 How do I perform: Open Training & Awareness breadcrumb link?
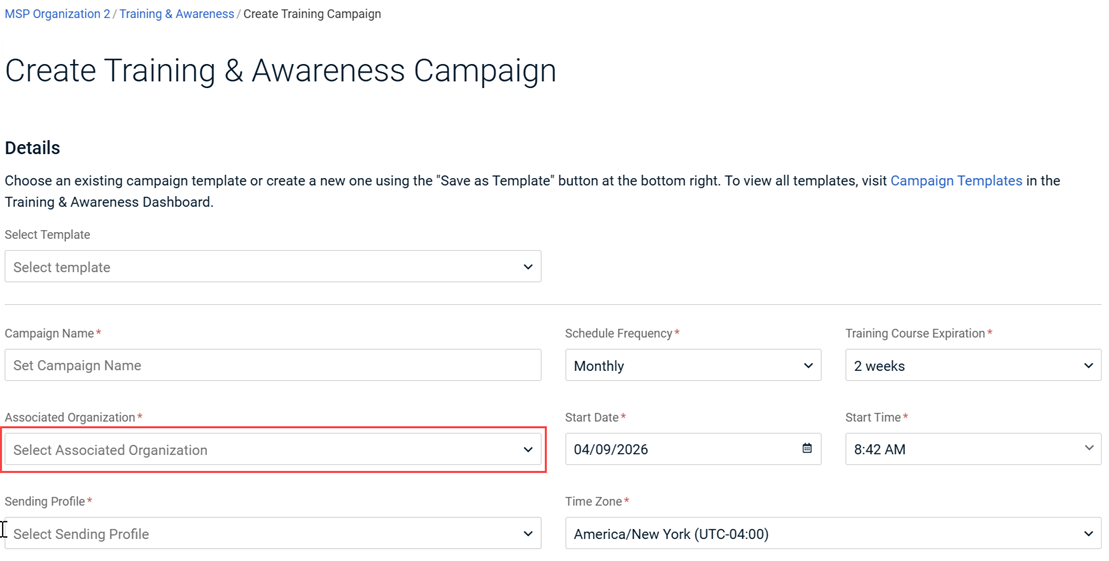pos(176,14)
